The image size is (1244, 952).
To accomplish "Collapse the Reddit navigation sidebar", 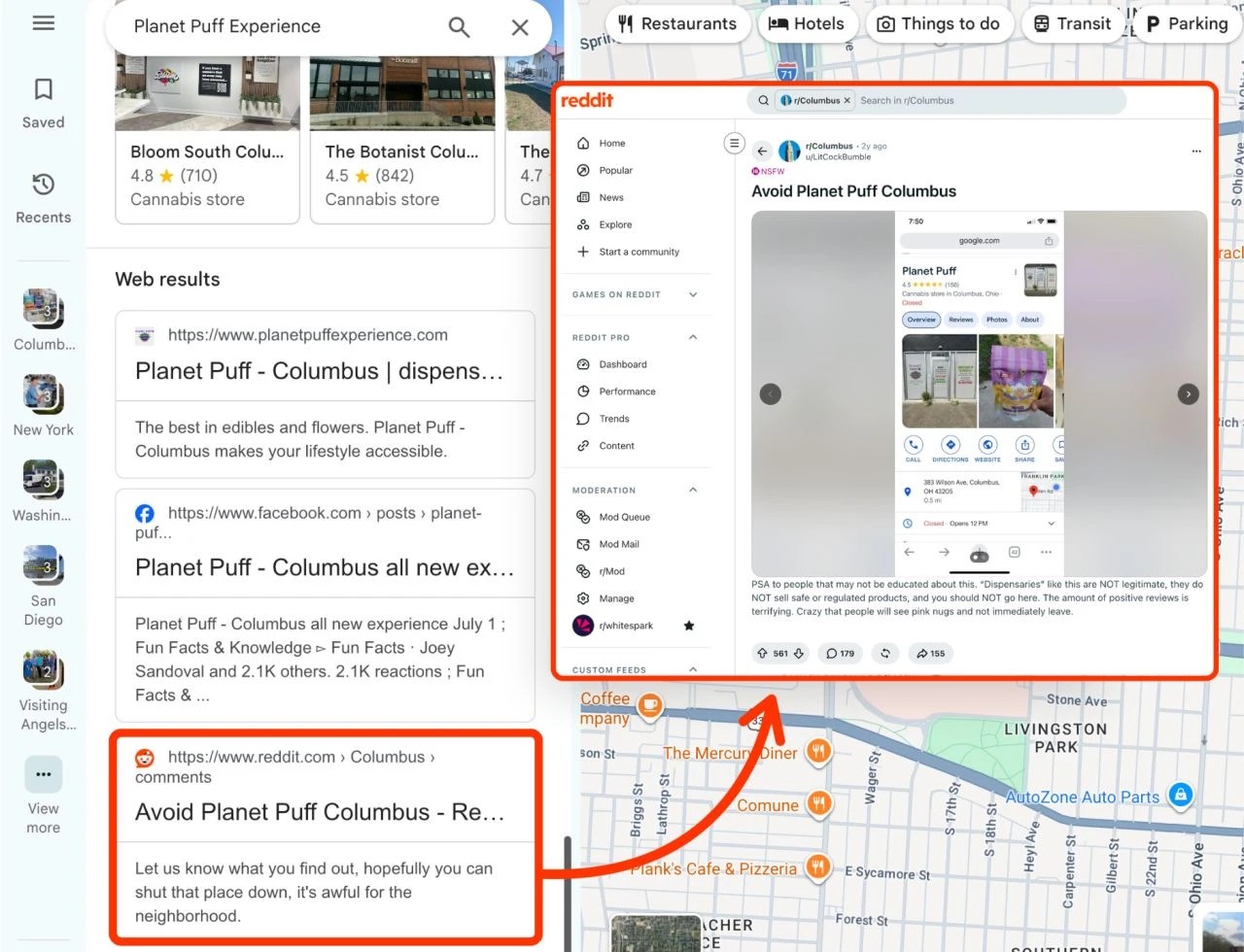I will click(734, 144).
